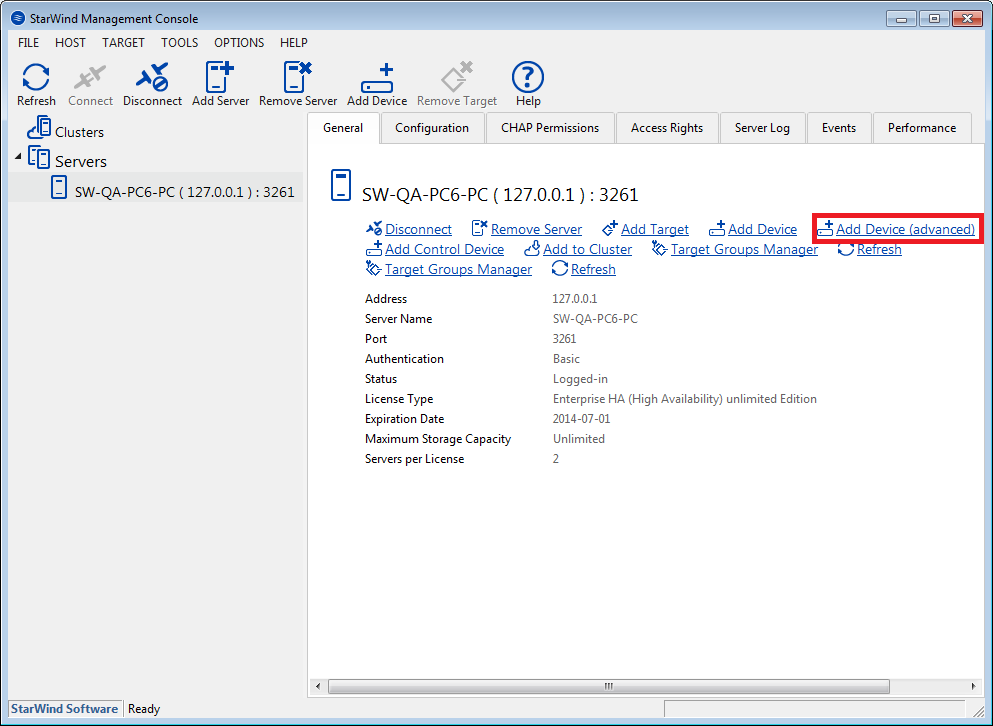Click the Add to Cluster link
The image size is (993, 726).
coord(587,250)
